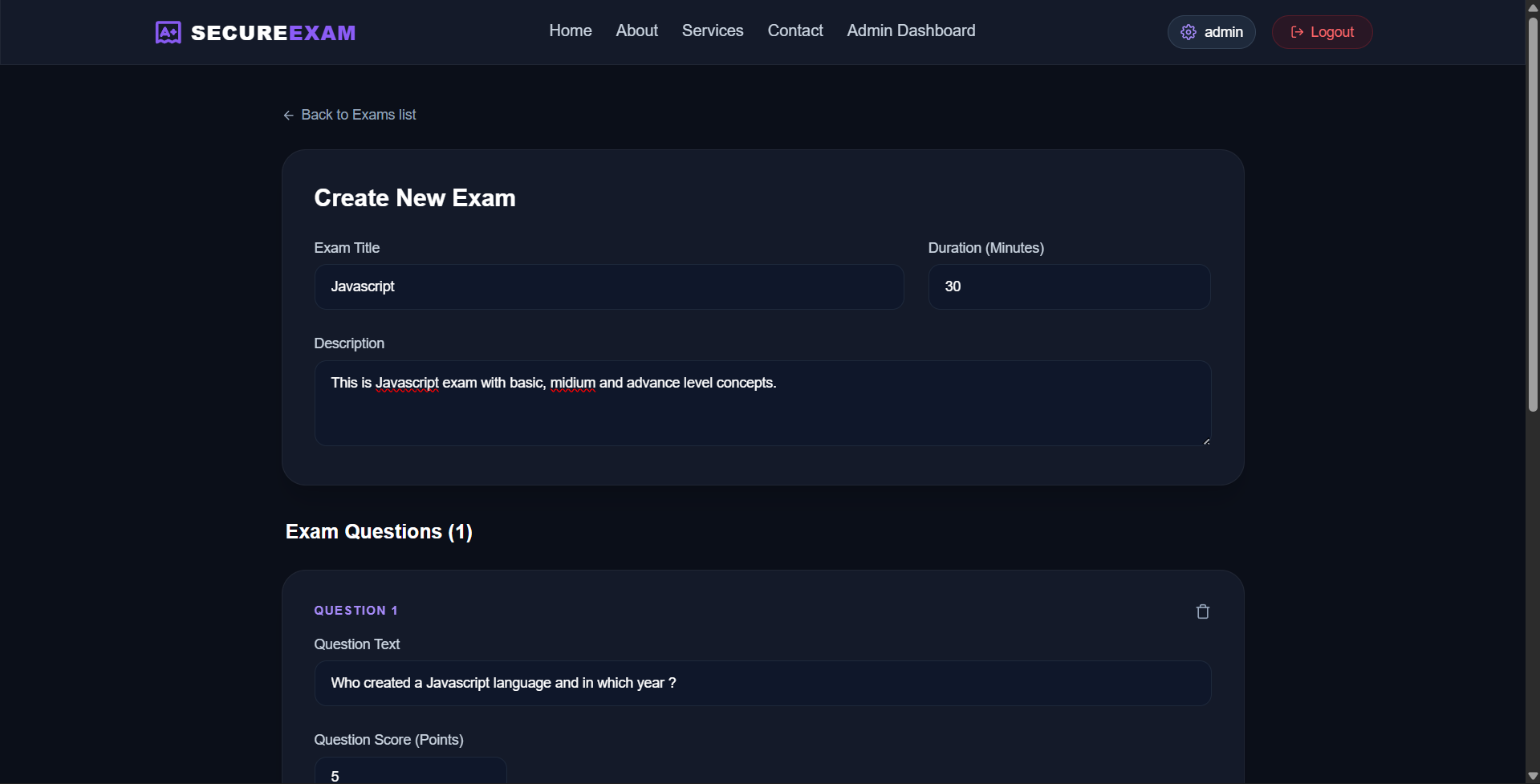Image resolution: width=1540 pixels, height=784 pixels.
Task: Open the Admin Dashboard
Action: tap(911, 30)
